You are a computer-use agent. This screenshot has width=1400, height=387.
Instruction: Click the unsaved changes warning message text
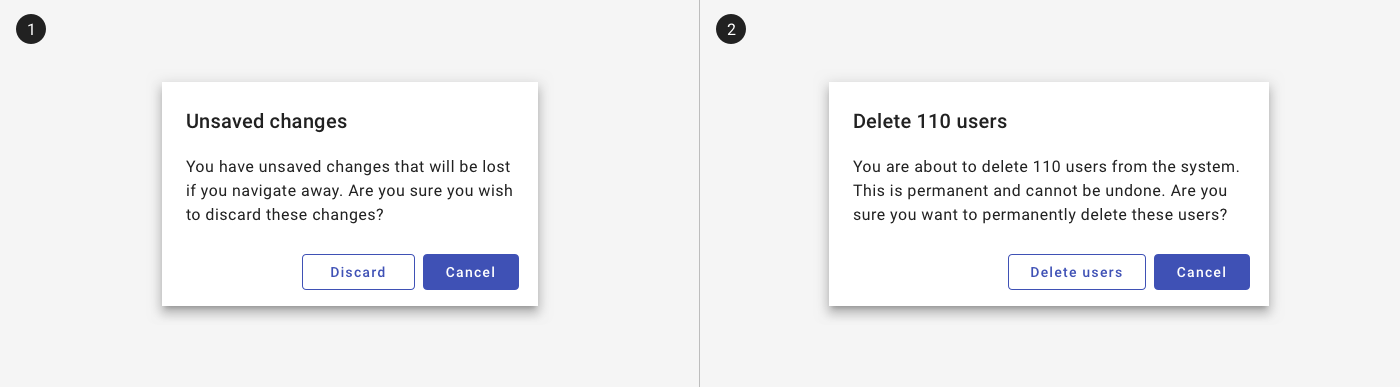pos(349,190)
